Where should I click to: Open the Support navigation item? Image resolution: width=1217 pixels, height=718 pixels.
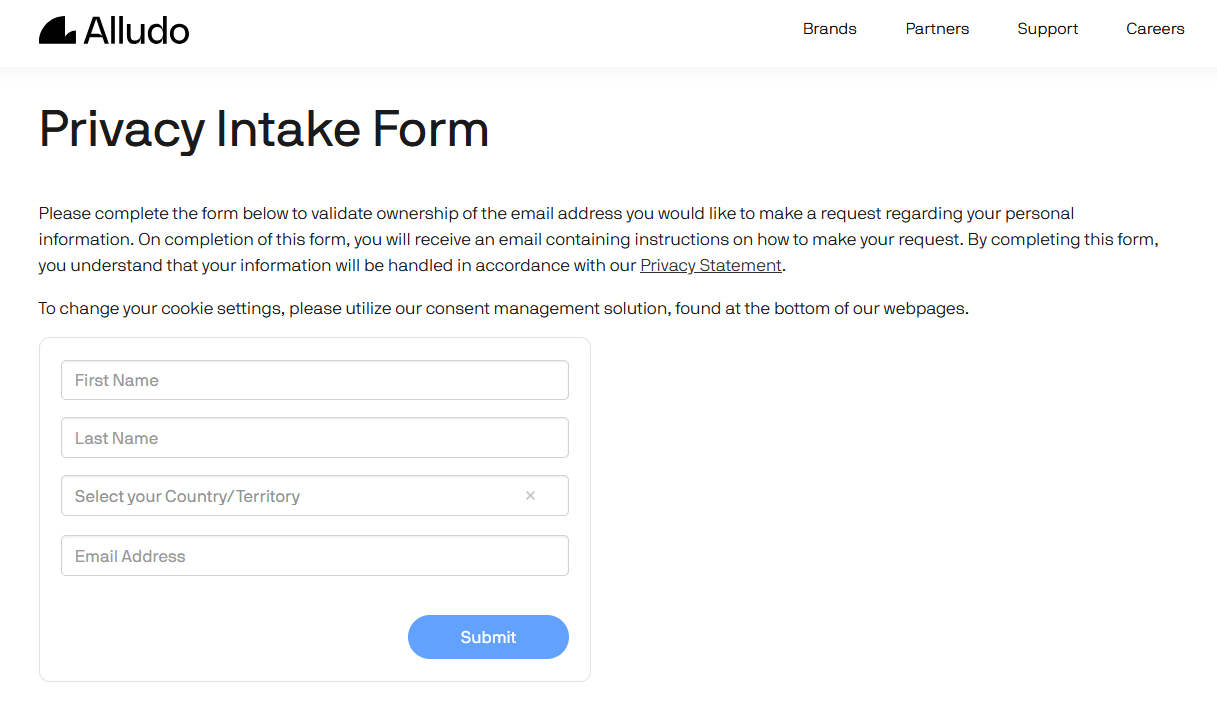click(1048, 29)
